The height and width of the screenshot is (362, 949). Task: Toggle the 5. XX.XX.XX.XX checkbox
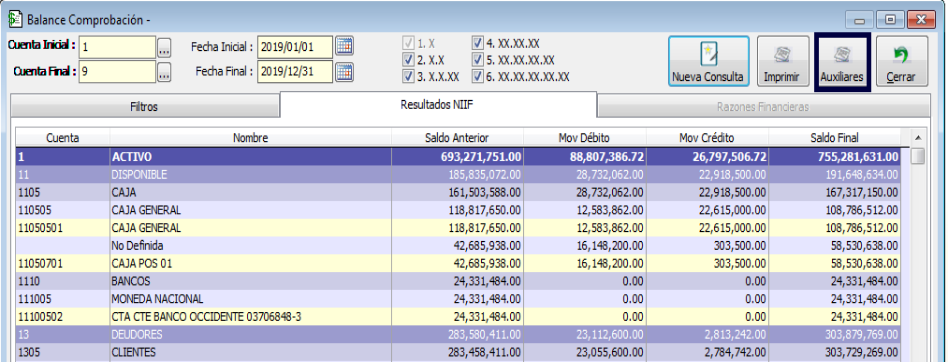[x=478, y=61]
